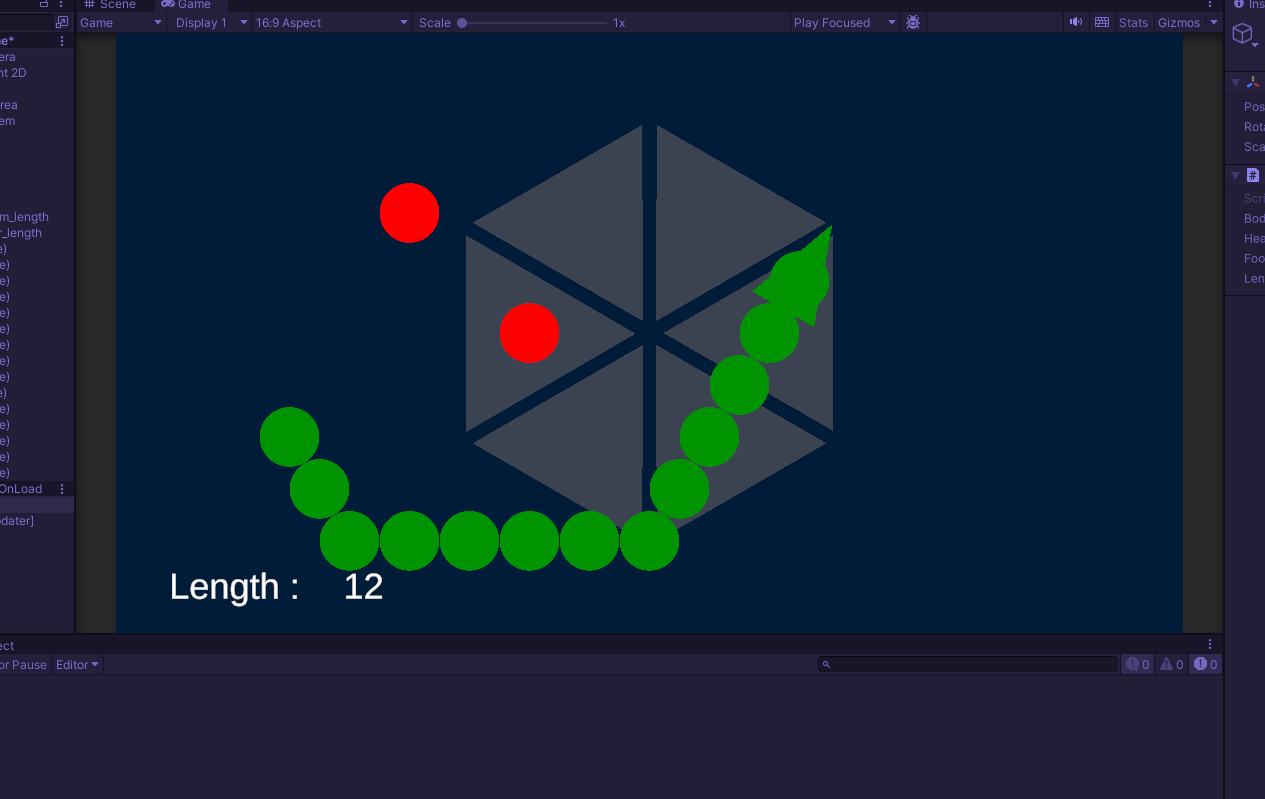Toggle console info message filter
Image resolution: width=1265 pixels, height=799 pixels.
click(1140, 664)
